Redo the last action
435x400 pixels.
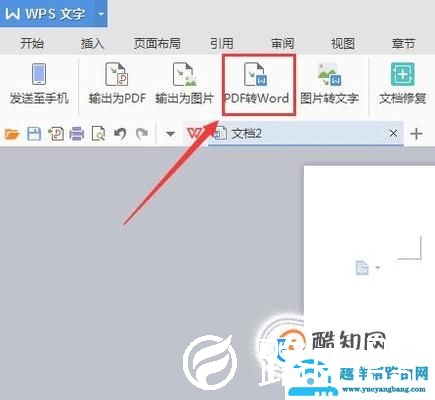pos(142,134)
